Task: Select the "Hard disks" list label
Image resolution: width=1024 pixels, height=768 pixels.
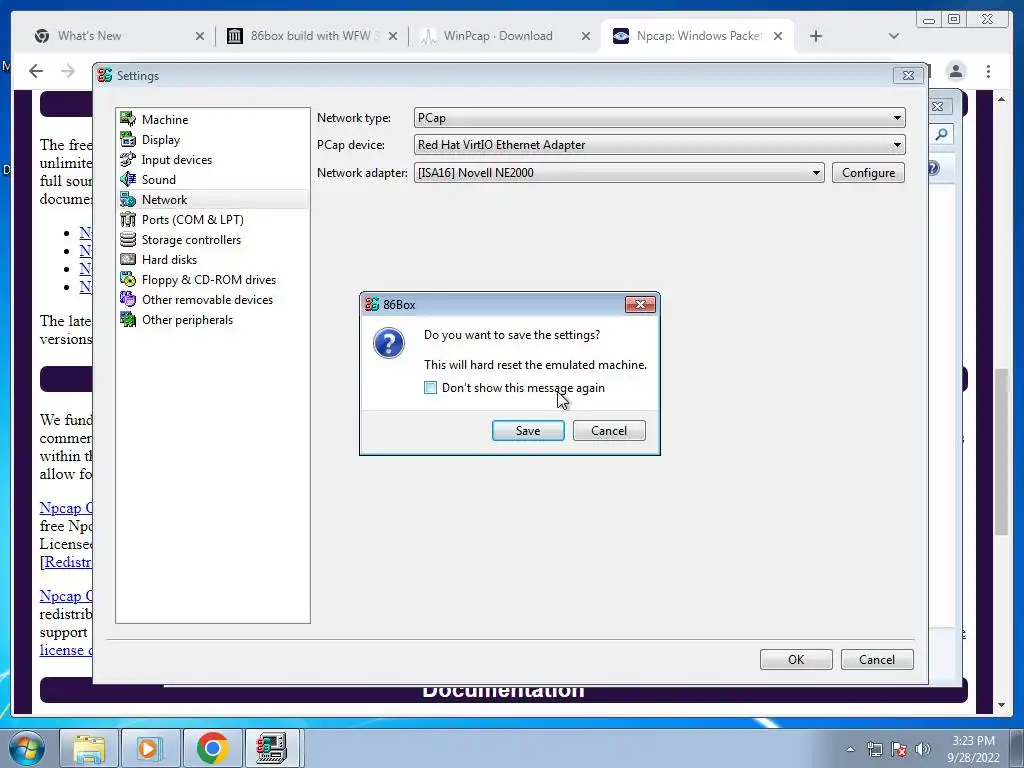Action: (169, 259)
